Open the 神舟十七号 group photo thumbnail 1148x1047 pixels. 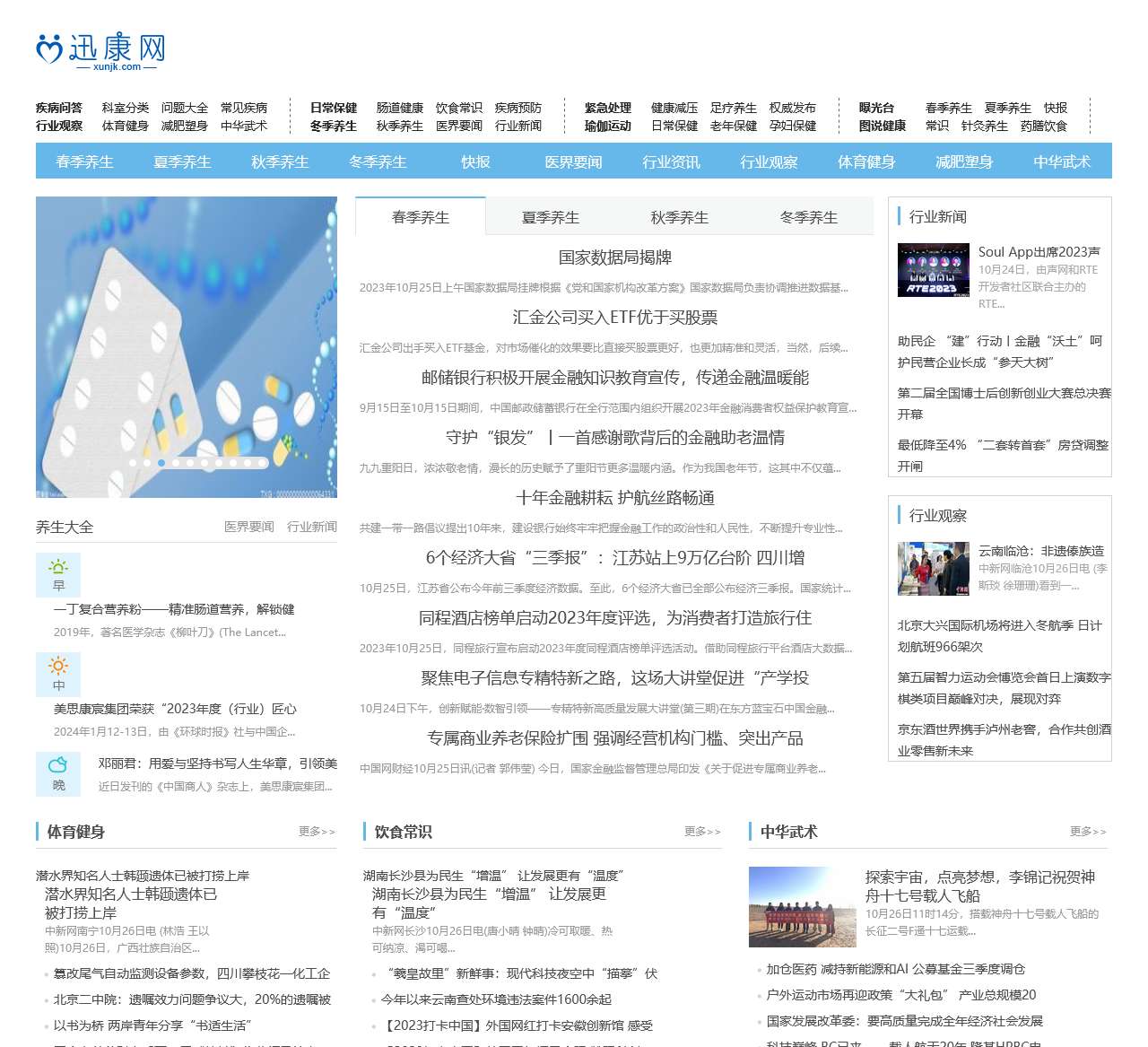[803, 907]
